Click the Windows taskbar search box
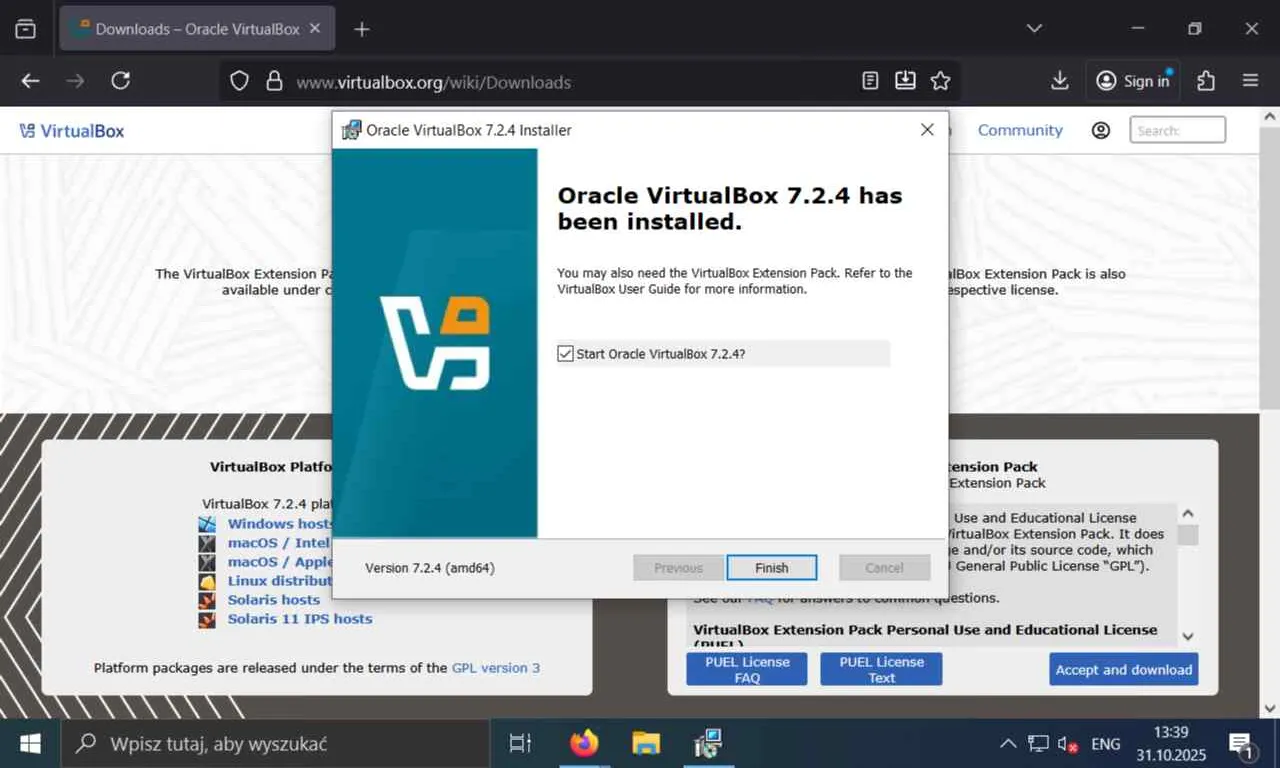The height and width of the screenshot is (768, 1280). tap(275, 743)
